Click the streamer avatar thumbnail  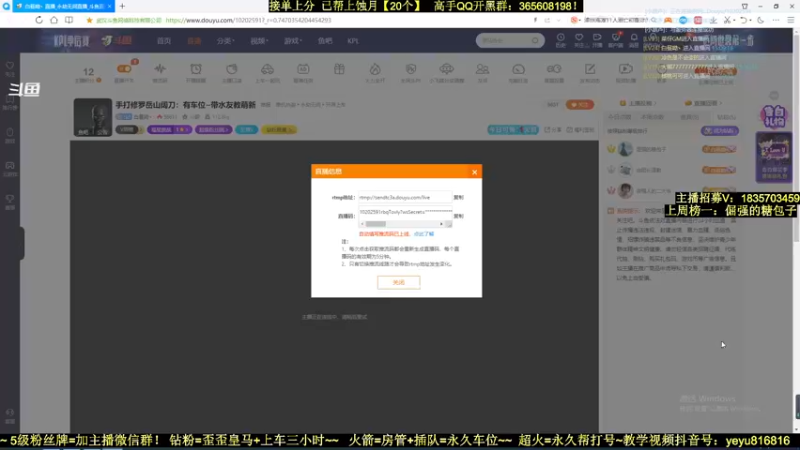click(92, 117)
